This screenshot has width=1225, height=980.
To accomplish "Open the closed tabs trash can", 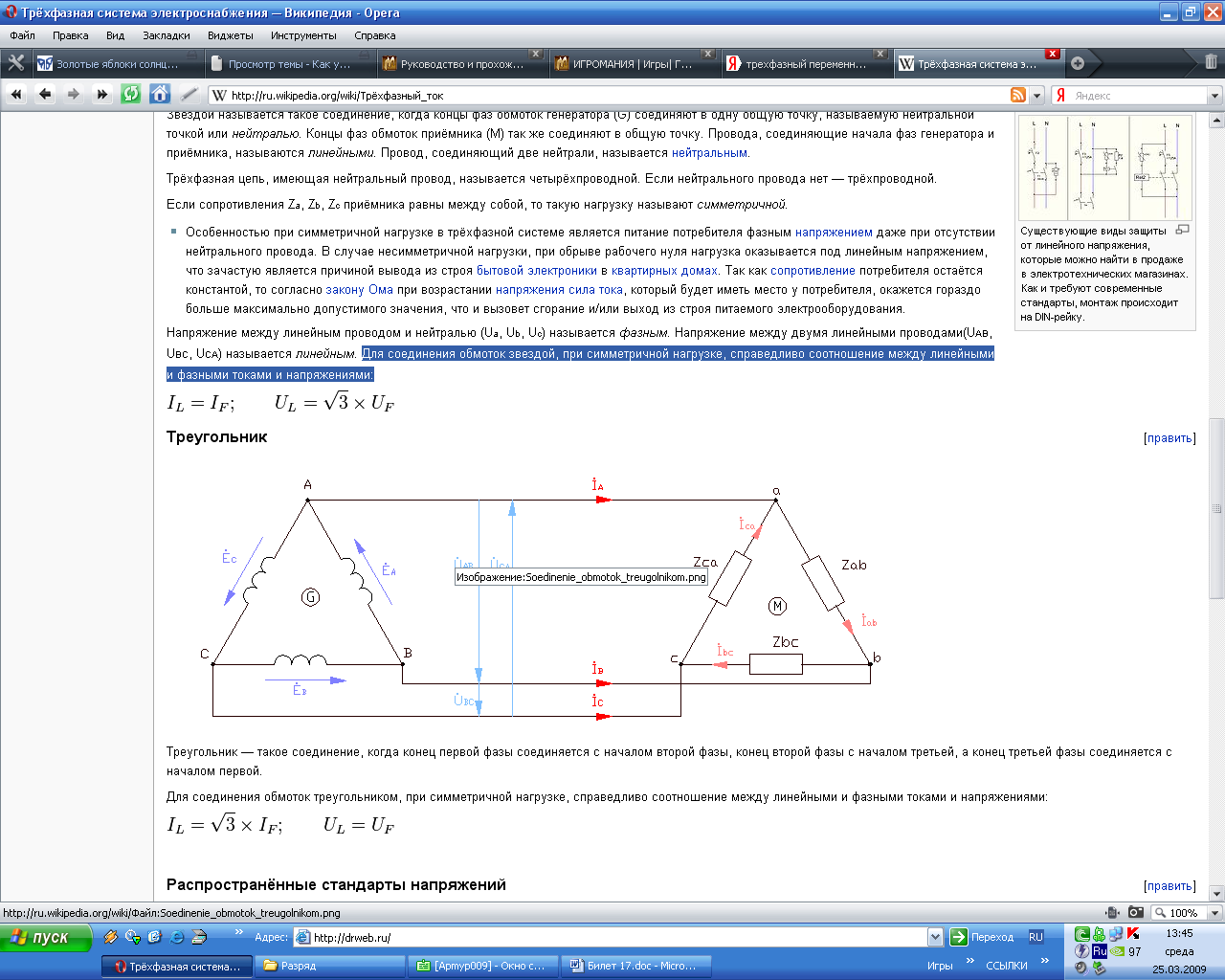I will [x=1211, y=62].
